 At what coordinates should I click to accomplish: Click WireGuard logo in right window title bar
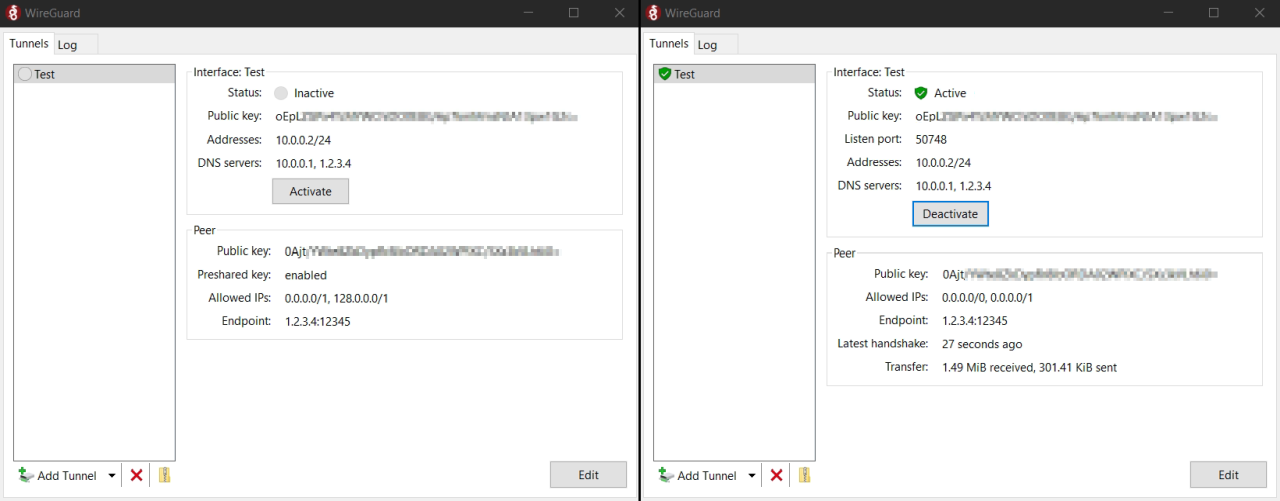(653, 13)
